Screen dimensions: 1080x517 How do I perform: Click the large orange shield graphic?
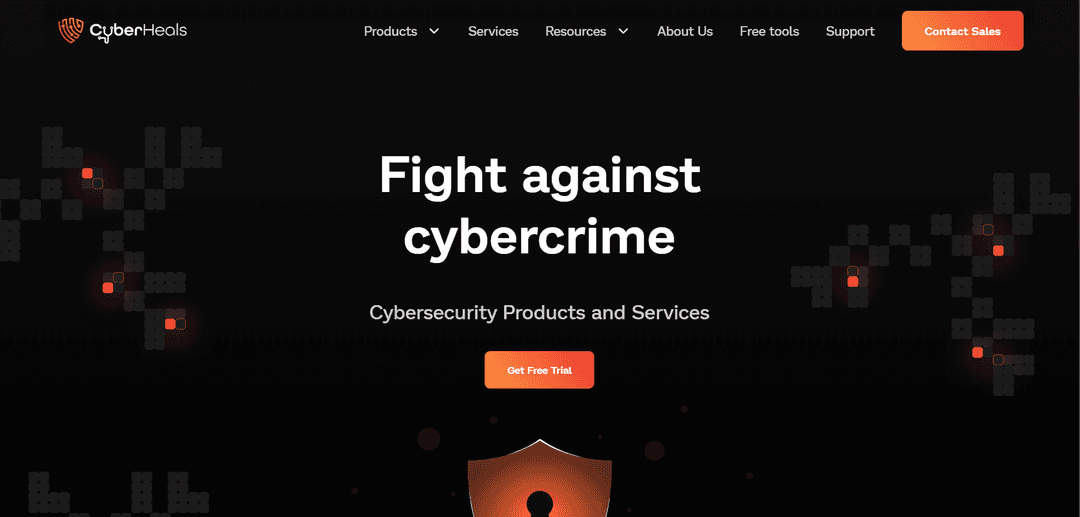539,479
